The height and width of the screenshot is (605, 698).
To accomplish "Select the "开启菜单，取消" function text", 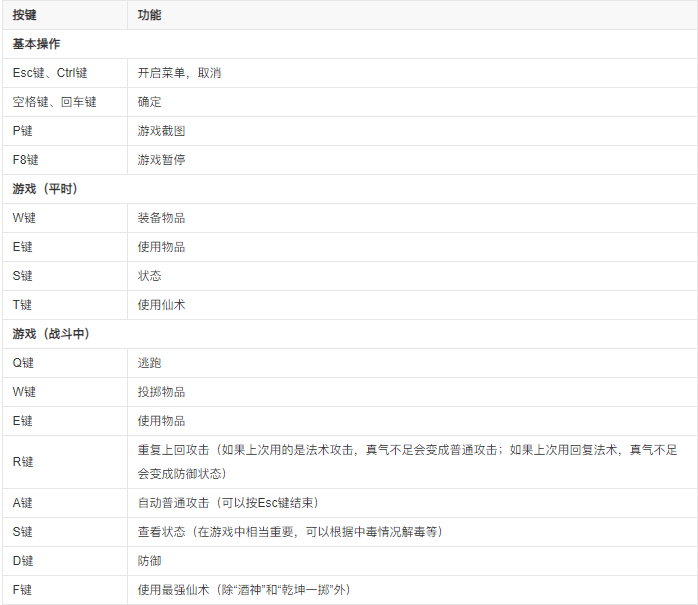I will click(x=179, y=73).
